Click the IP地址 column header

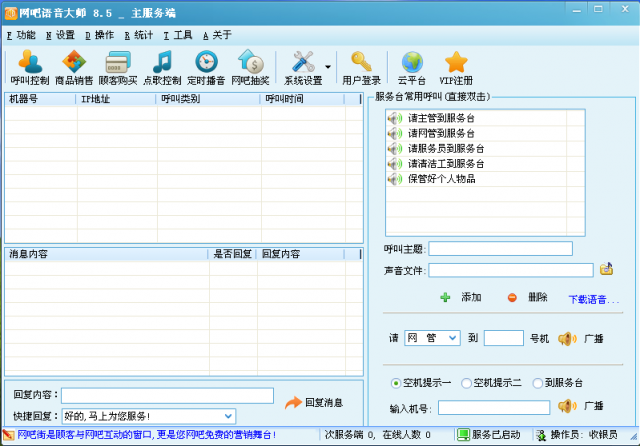[116, 99]
